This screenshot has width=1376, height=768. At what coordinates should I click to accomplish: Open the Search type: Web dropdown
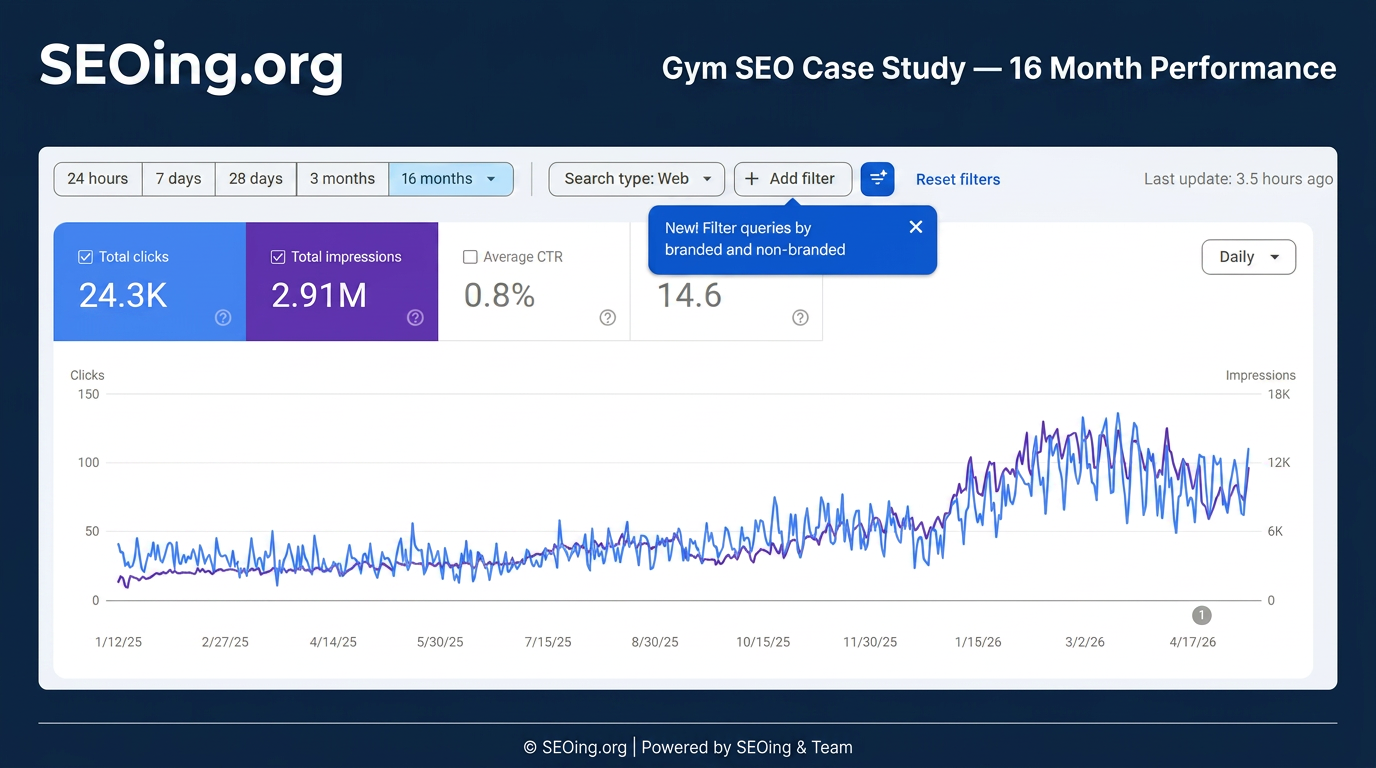637,179
